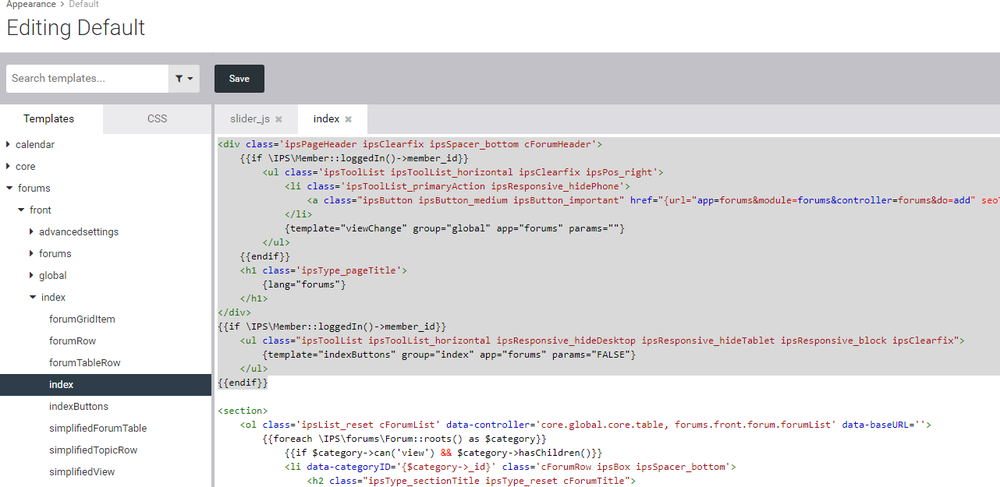The image size is (1000, 487).
Task: Expand the global folder arrow
Action: tap(32, 276)
